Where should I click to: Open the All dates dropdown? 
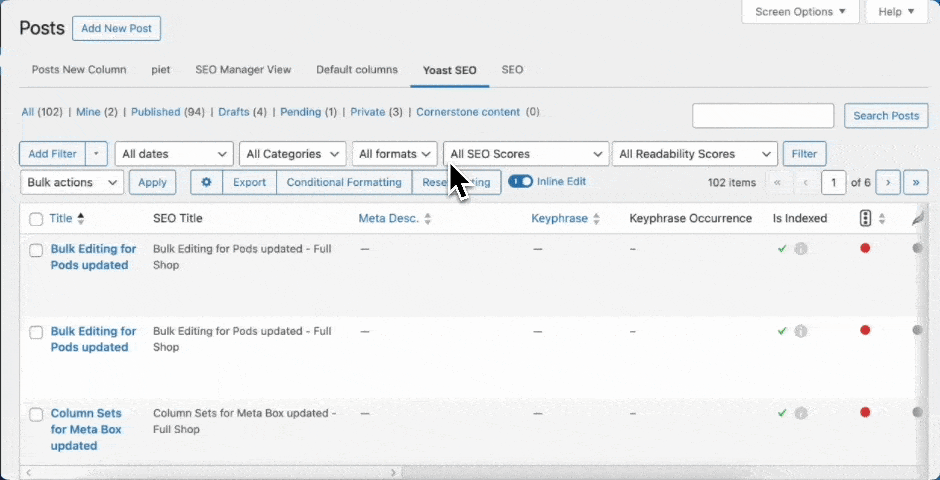tap(174, 154)
